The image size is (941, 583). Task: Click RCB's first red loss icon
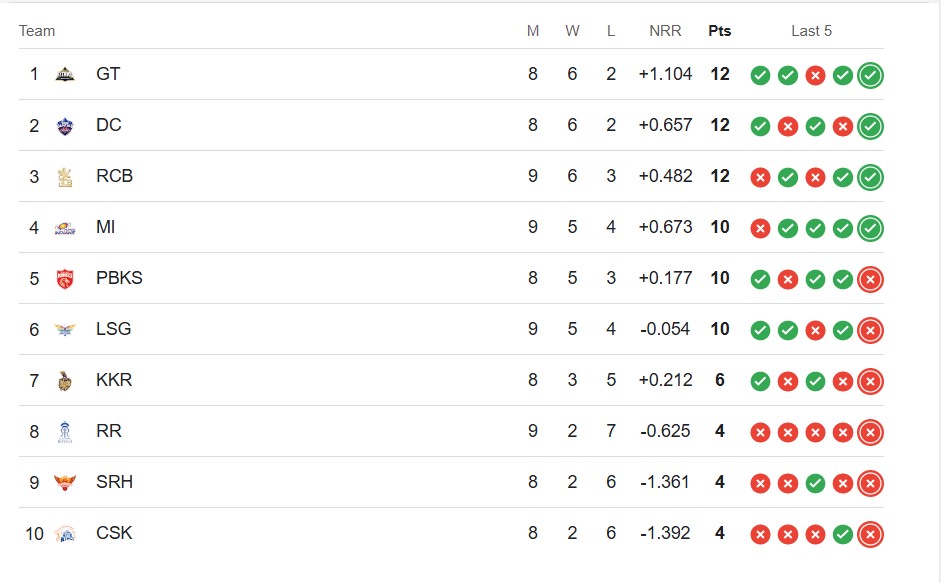760,177
